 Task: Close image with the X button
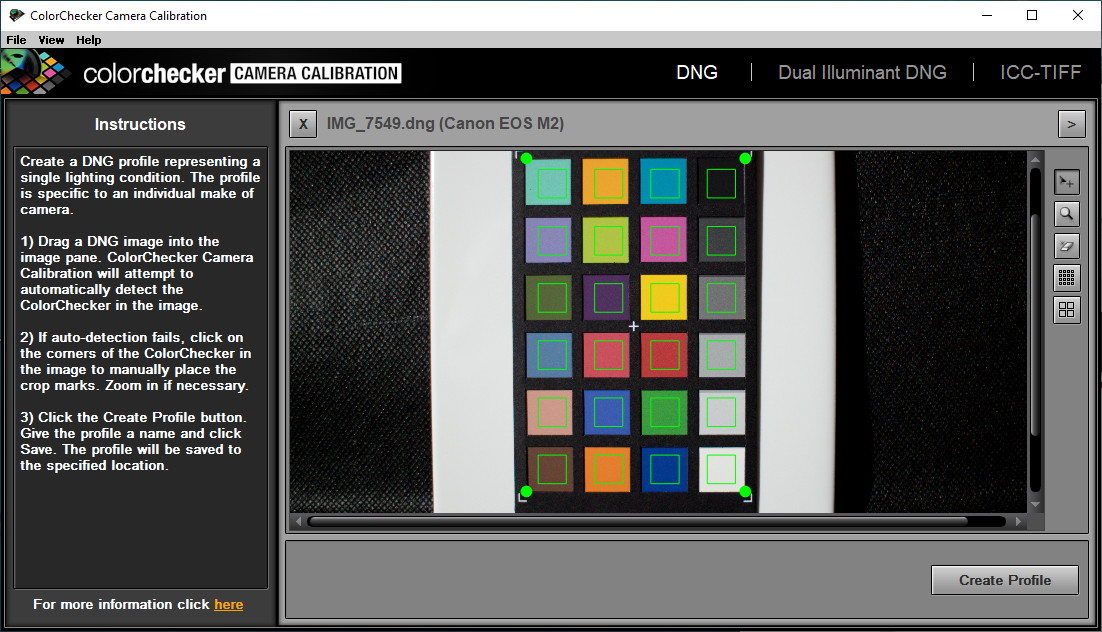coord(303,124)
